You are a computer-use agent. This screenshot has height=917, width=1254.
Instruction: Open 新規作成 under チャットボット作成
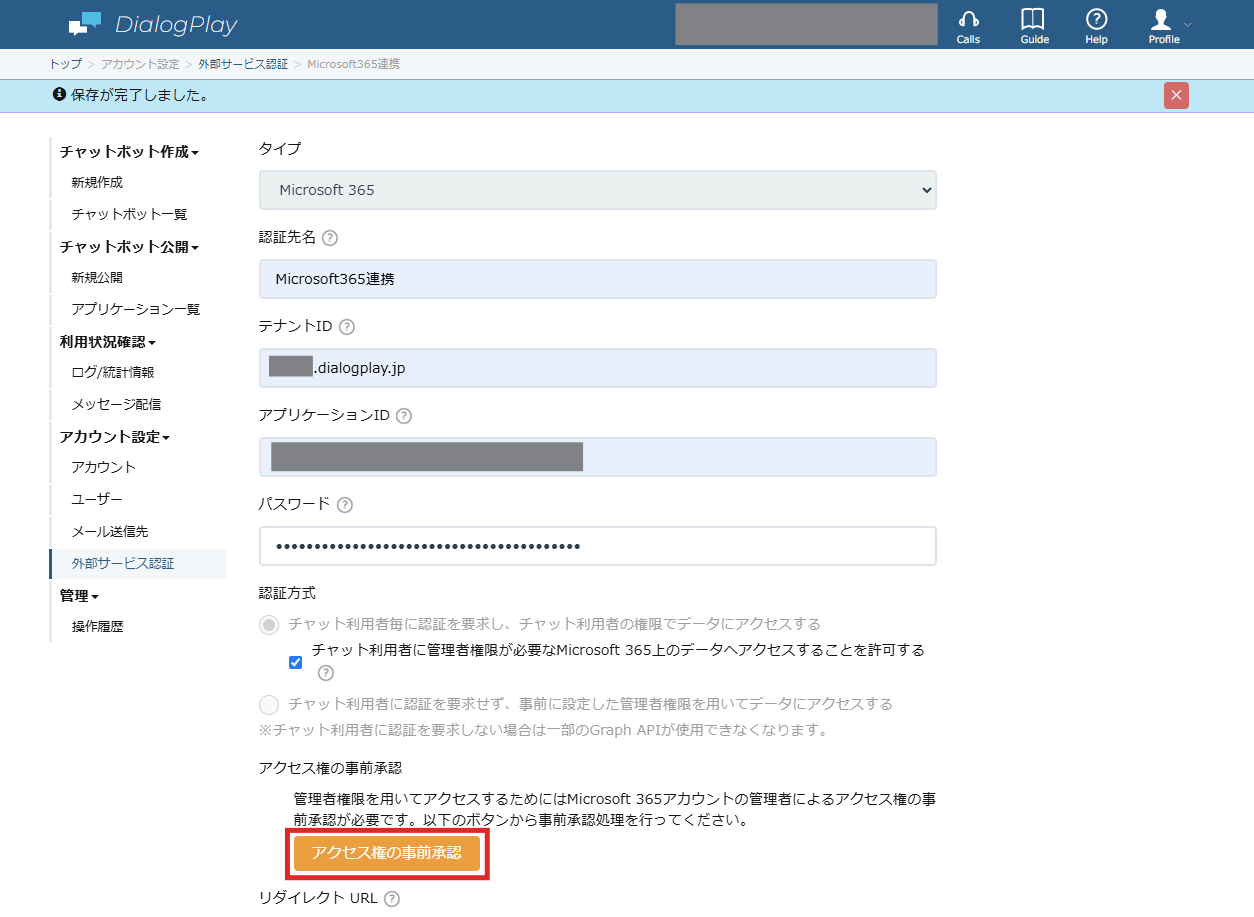pyautogui.click(x=97, y=183)
